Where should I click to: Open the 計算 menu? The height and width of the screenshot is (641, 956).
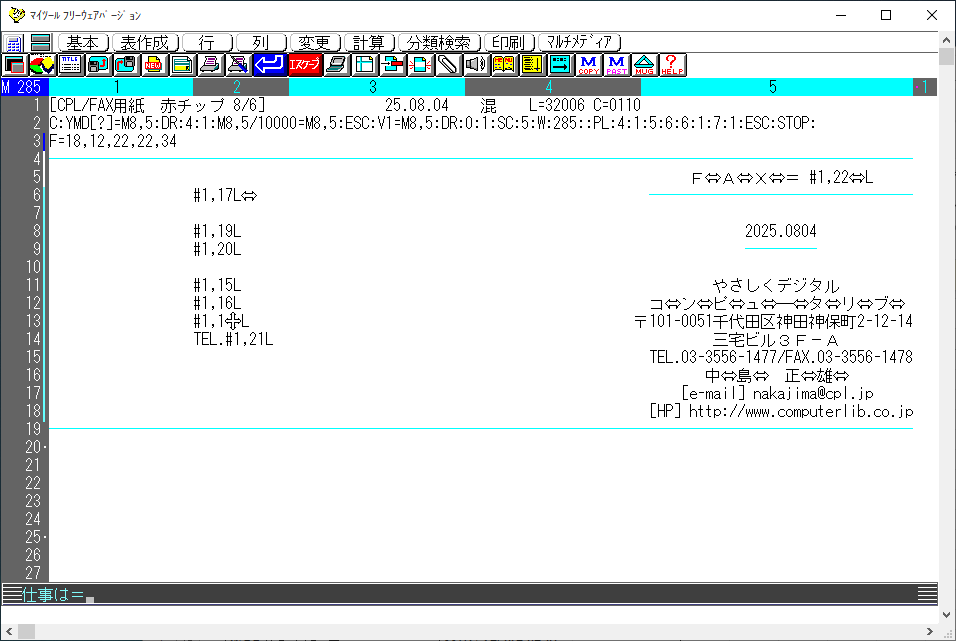(369, 43)
